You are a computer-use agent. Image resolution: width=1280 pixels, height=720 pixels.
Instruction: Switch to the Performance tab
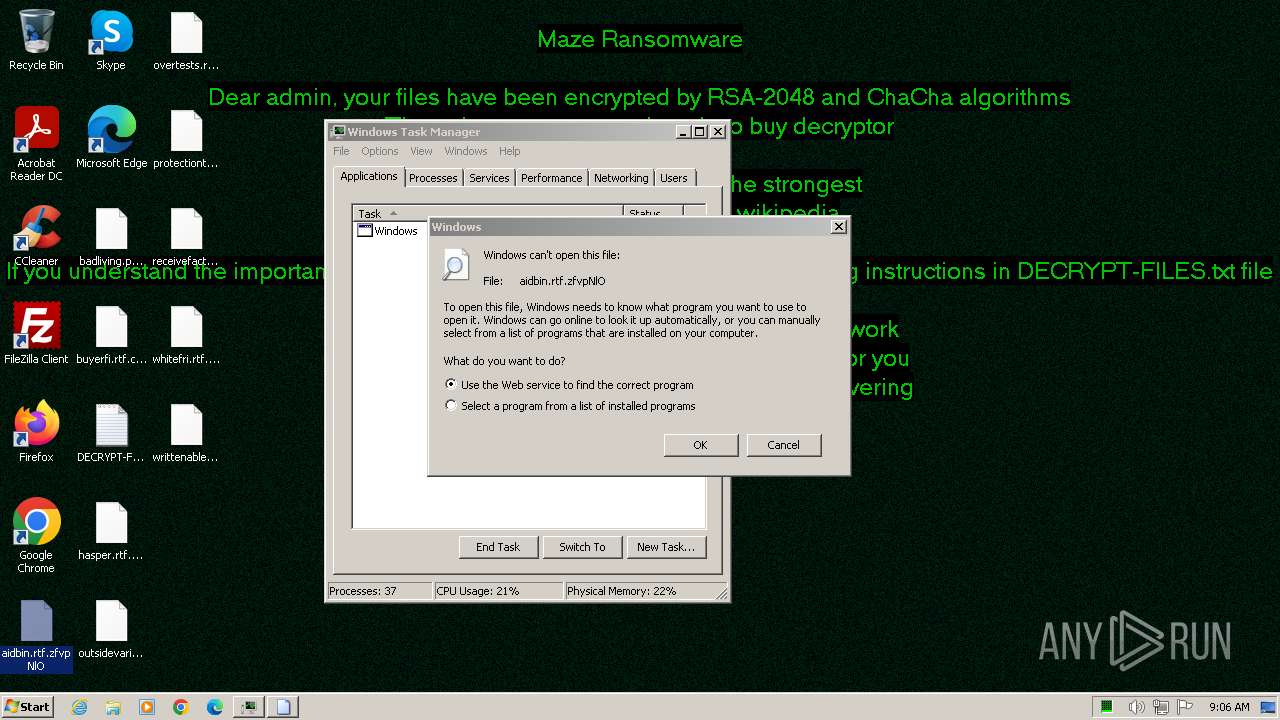tap(551, 178)
